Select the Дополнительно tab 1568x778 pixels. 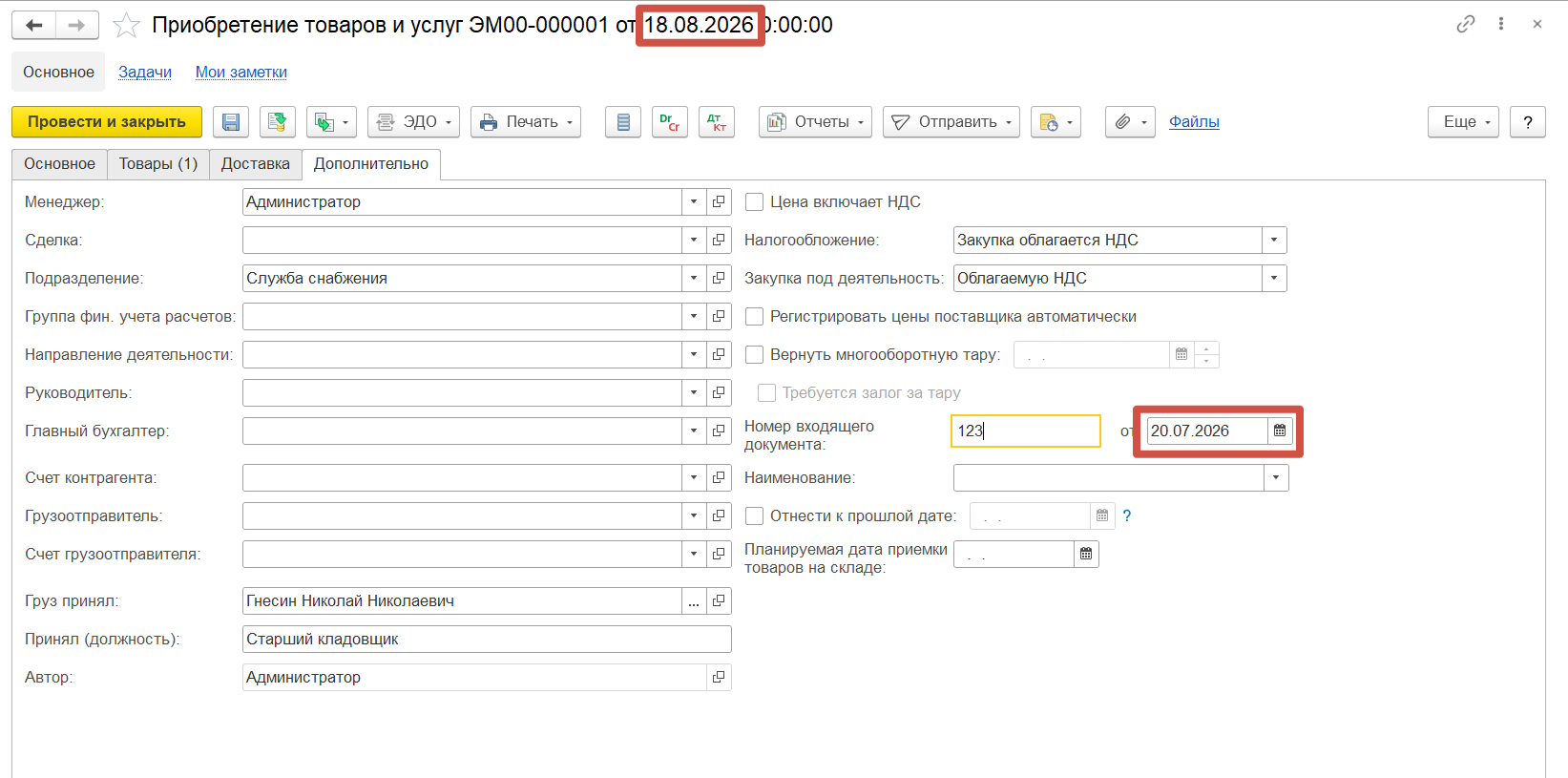pyautogui.click(x=371, y=164)
